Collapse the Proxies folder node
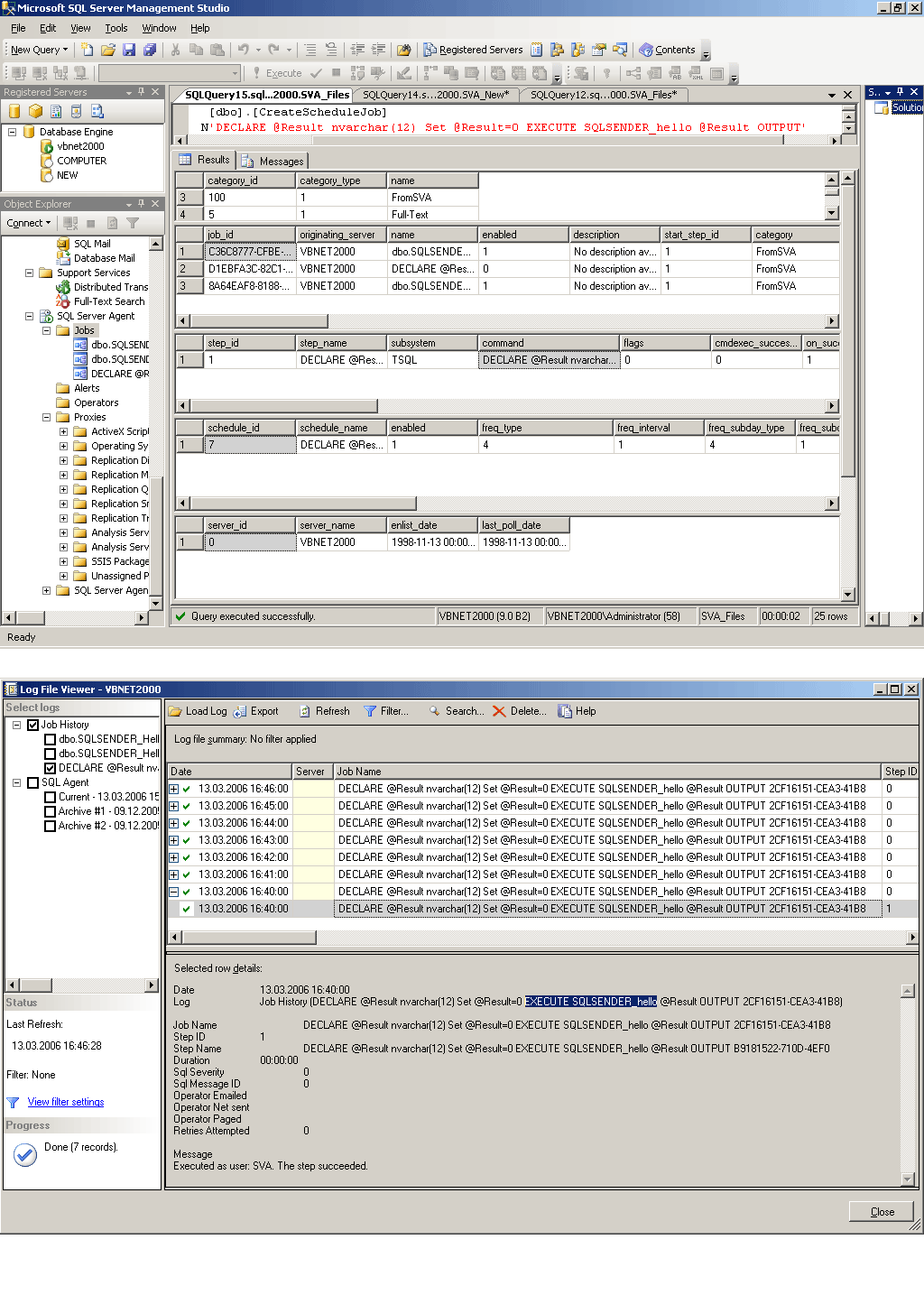The width and height of the screenshot is (924, 1295). pyautogui.click(x=46, y=417)
